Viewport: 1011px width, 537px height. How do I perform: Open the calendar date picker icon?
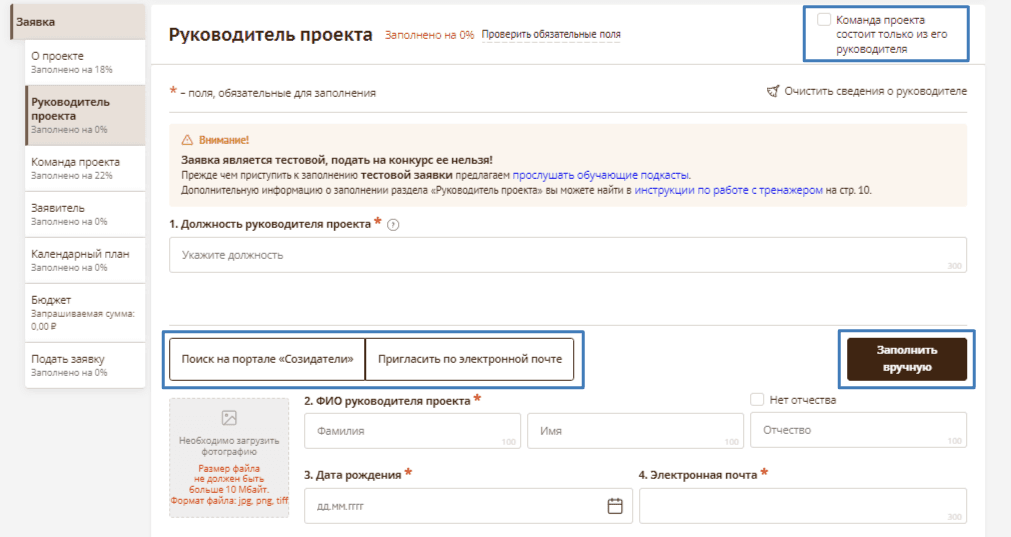click(x=615, y=505)
